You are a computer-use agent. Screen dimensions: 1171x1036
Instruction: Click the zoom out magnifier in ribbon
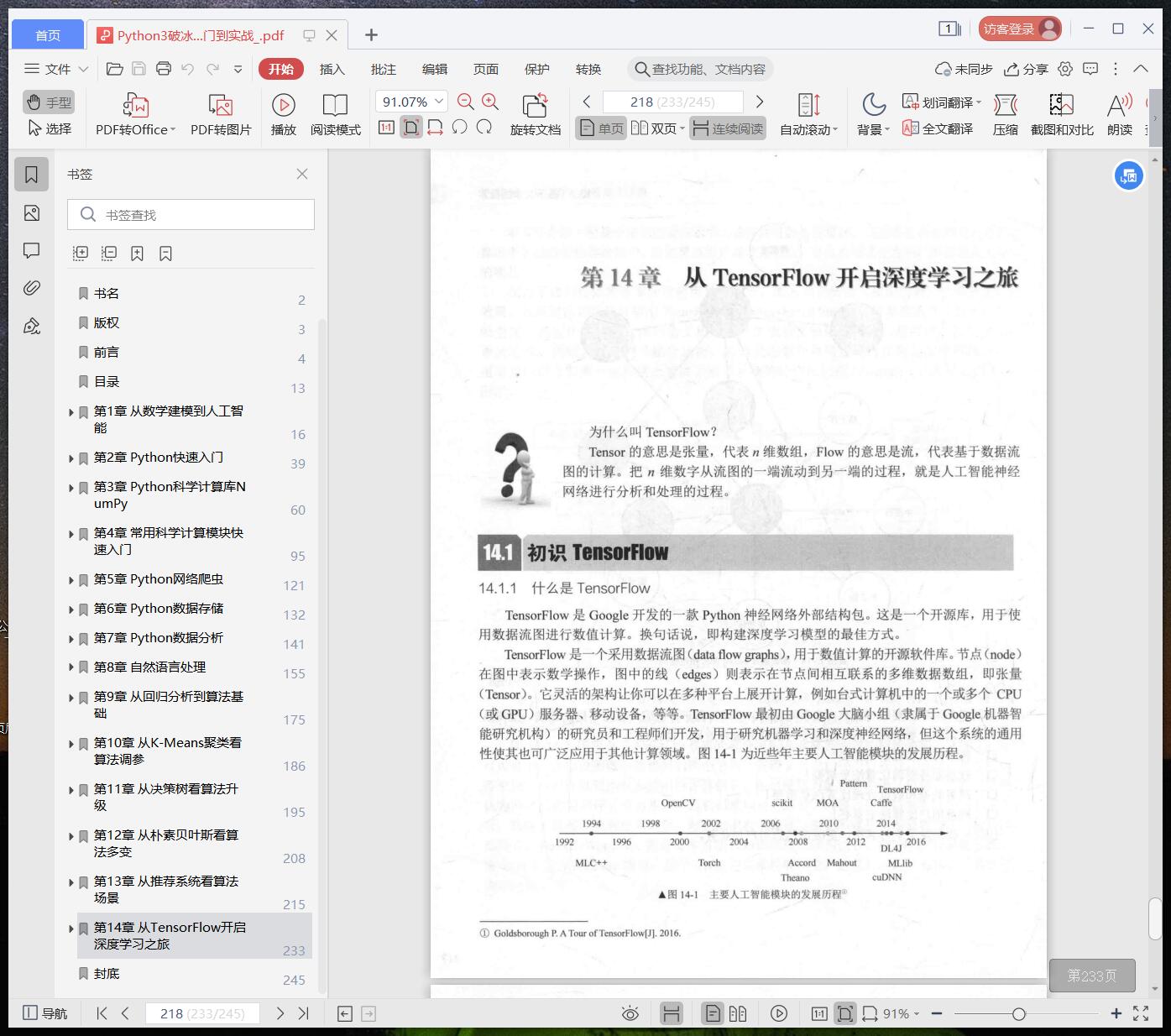point(466,102)
